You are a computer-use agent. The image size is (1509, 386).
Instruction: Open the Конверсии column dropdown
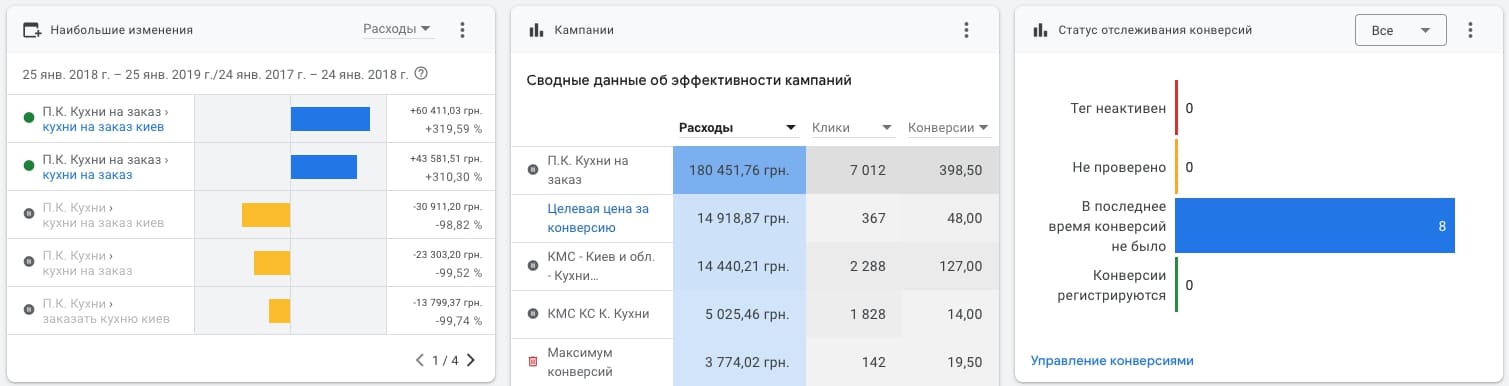948,127
